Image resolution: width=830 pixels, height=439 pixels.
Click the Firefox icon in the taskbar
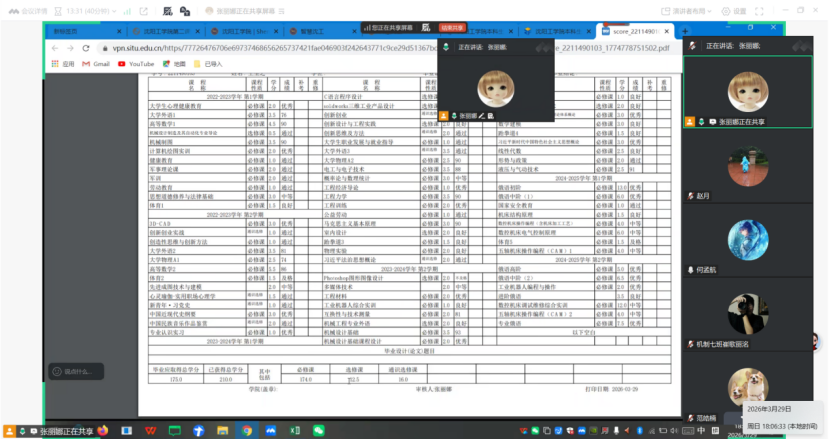point(101,430)
